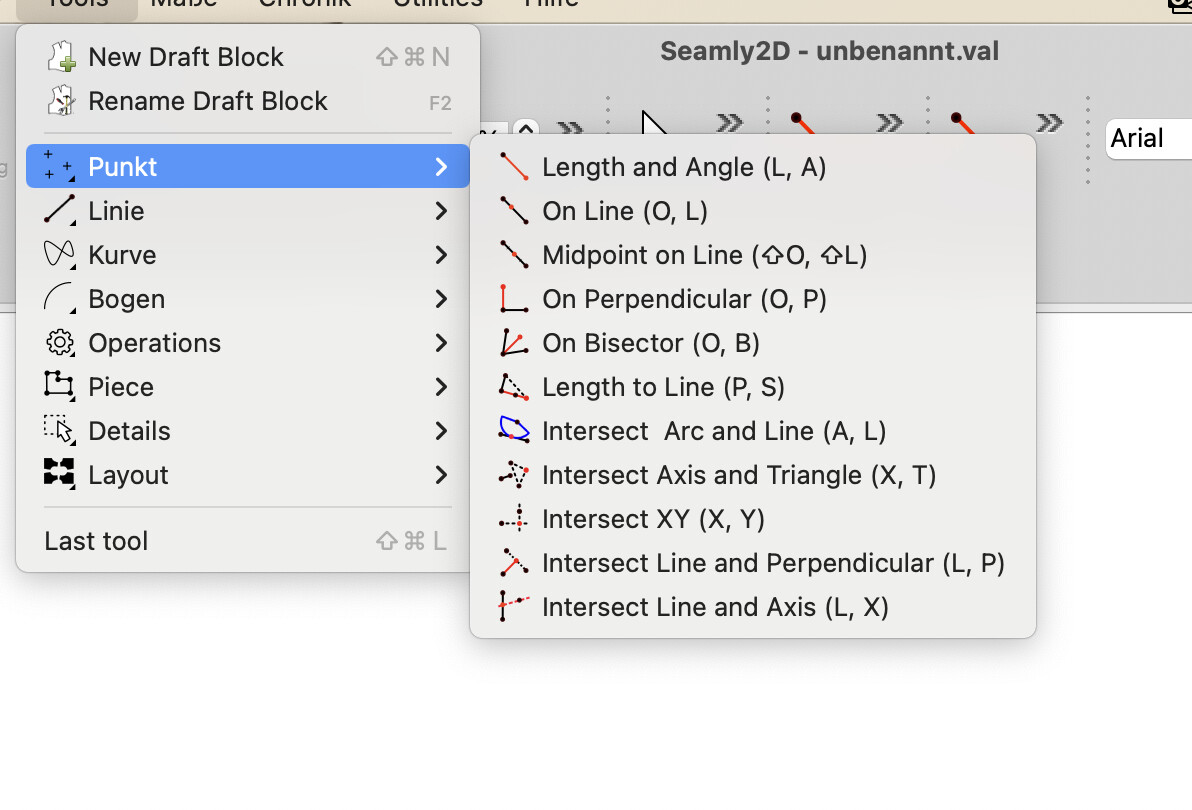
Task: Open the Operations submenu
Action: [154, 343]
